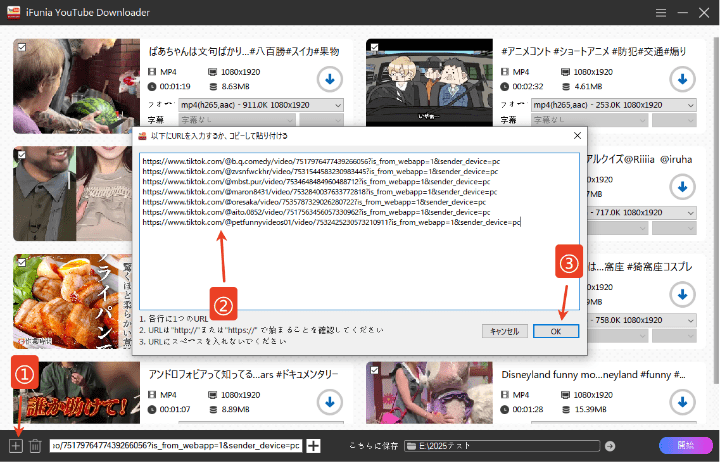Open format dropdown mp4 911.0K 1080x1920
The height and width of the screenshot is (462, 720).
click(x=261, y=105)
